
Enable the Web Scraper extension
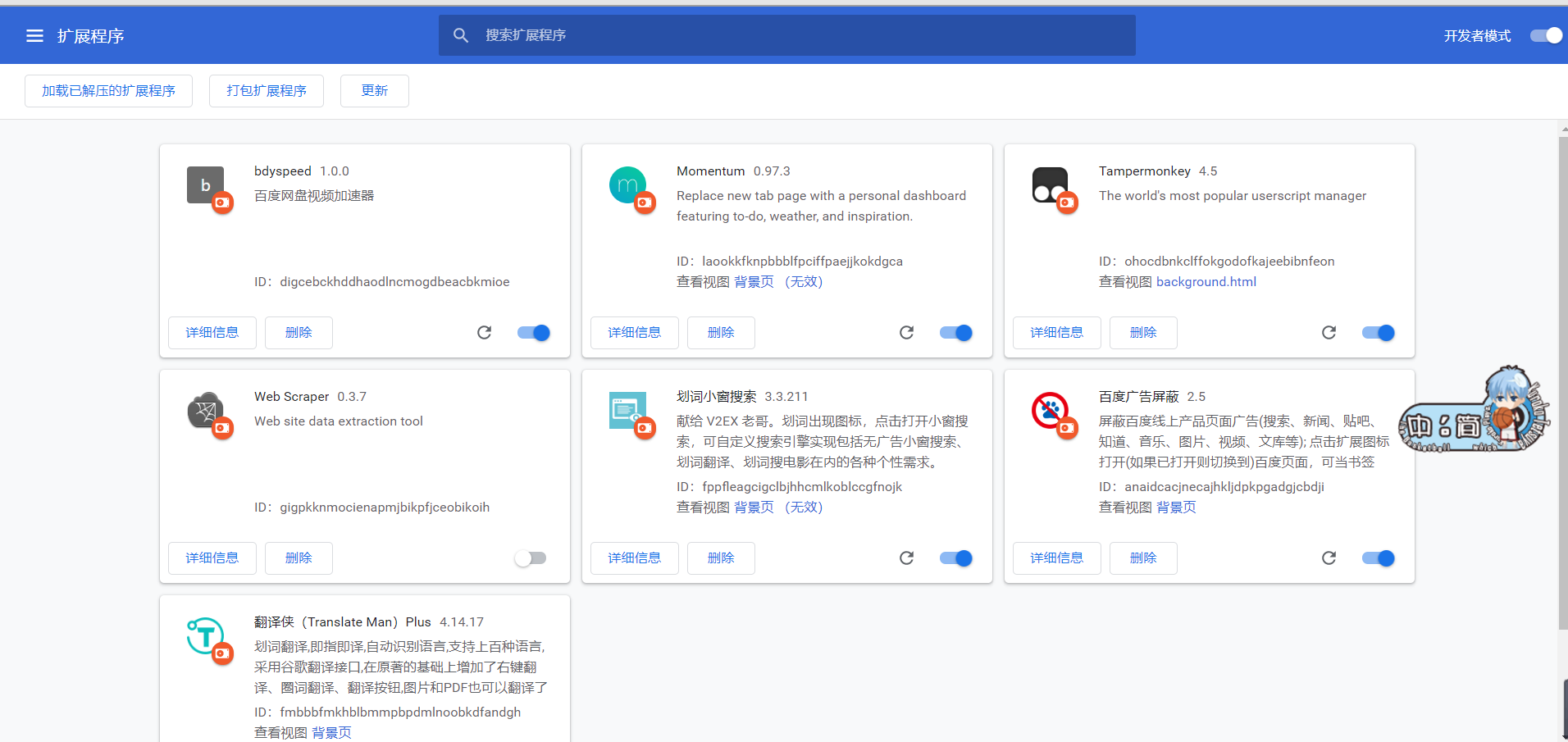click(531, 558)
